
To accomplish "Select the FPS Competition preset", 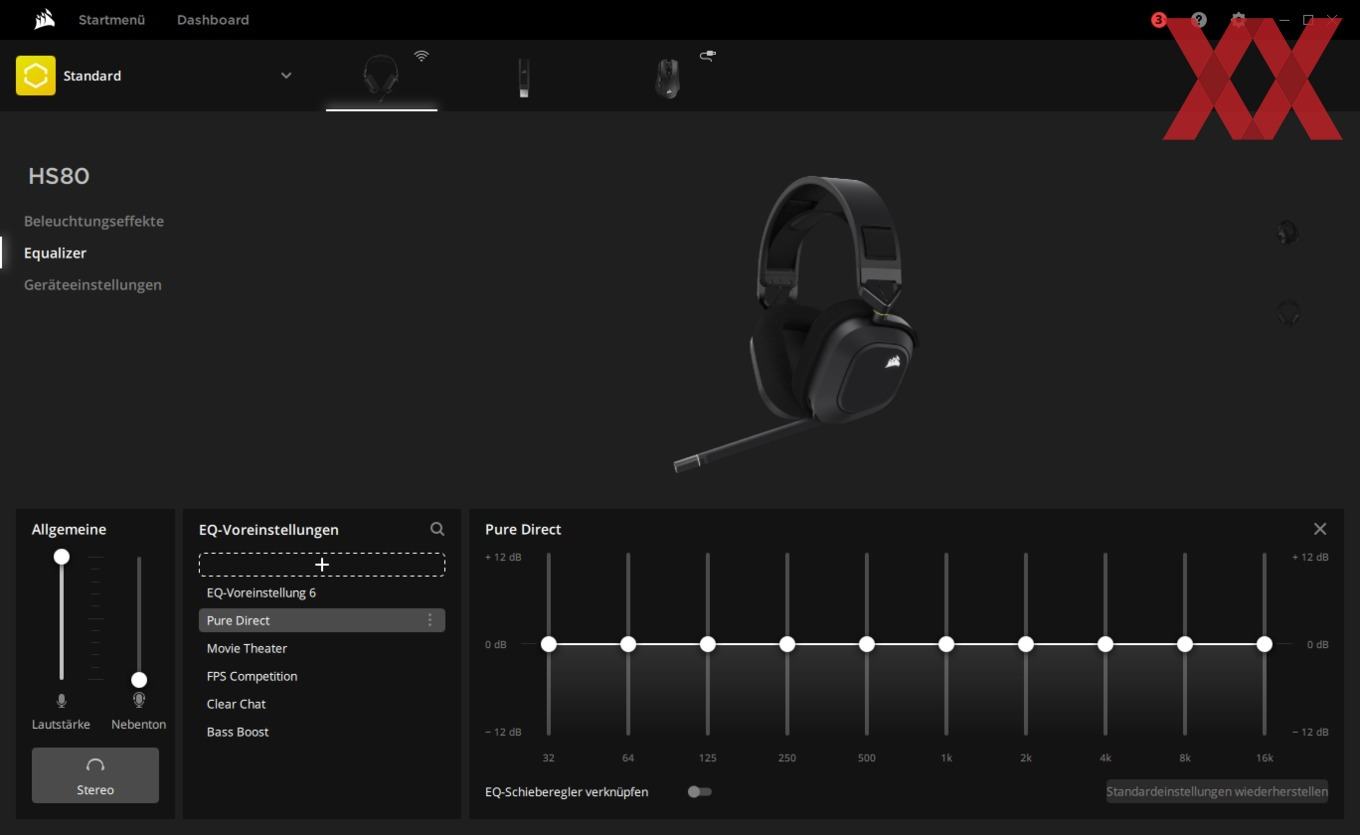I will (322, 677).
